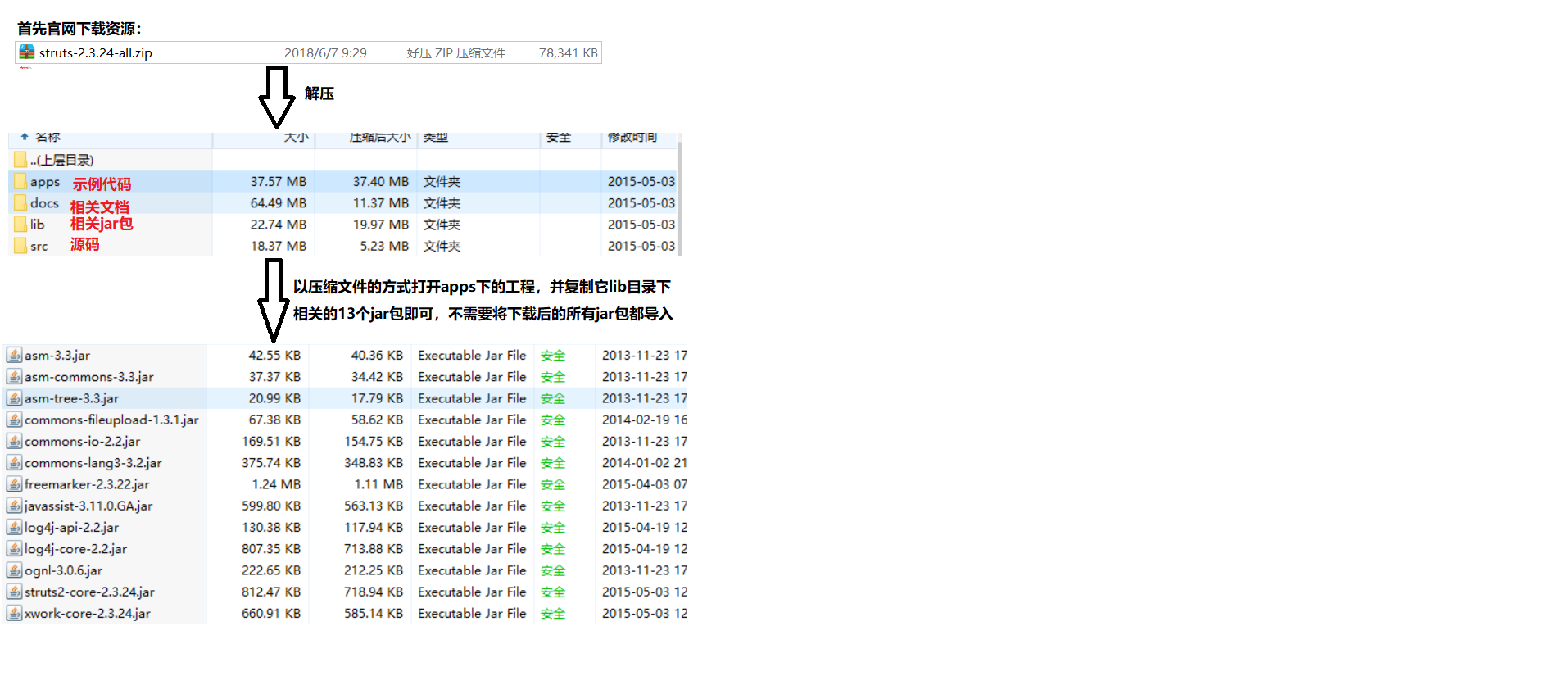Image resolution: width=1568 pixels, height=699 pixels.
Task: Open the lib folder icon
Action: (20, 224)
